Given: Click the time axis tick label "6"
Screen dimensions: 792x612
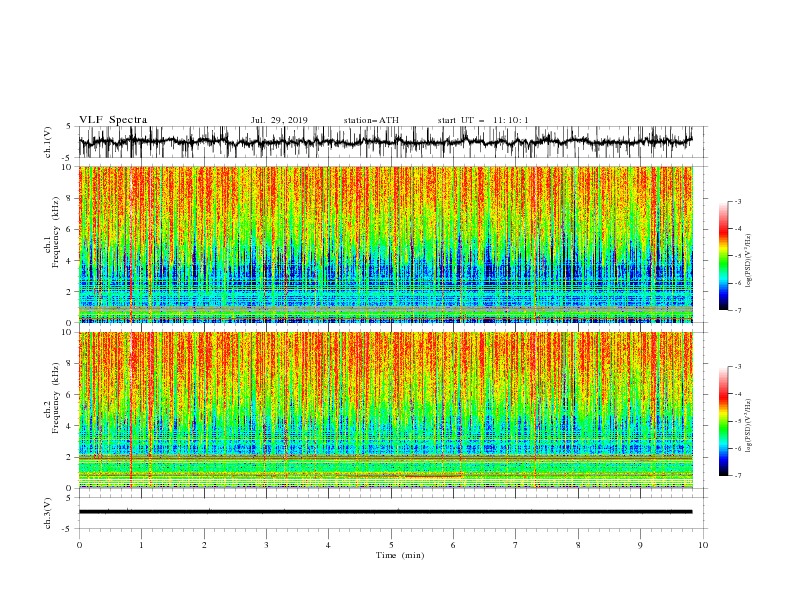Looking at the screenshot, I should coord(453,545).
